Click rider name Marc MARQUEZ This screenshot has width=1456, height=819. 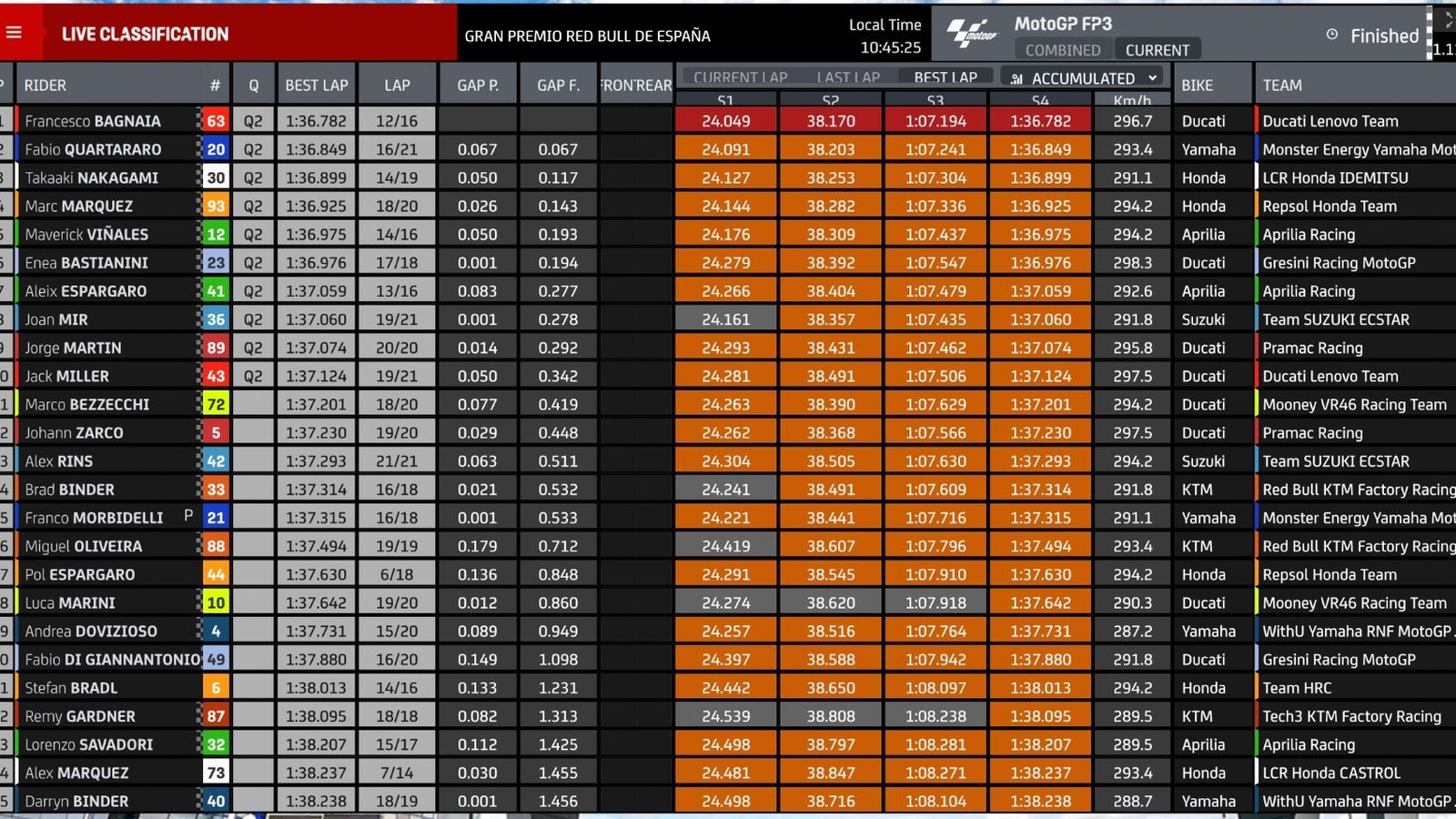tap(79, 206)
